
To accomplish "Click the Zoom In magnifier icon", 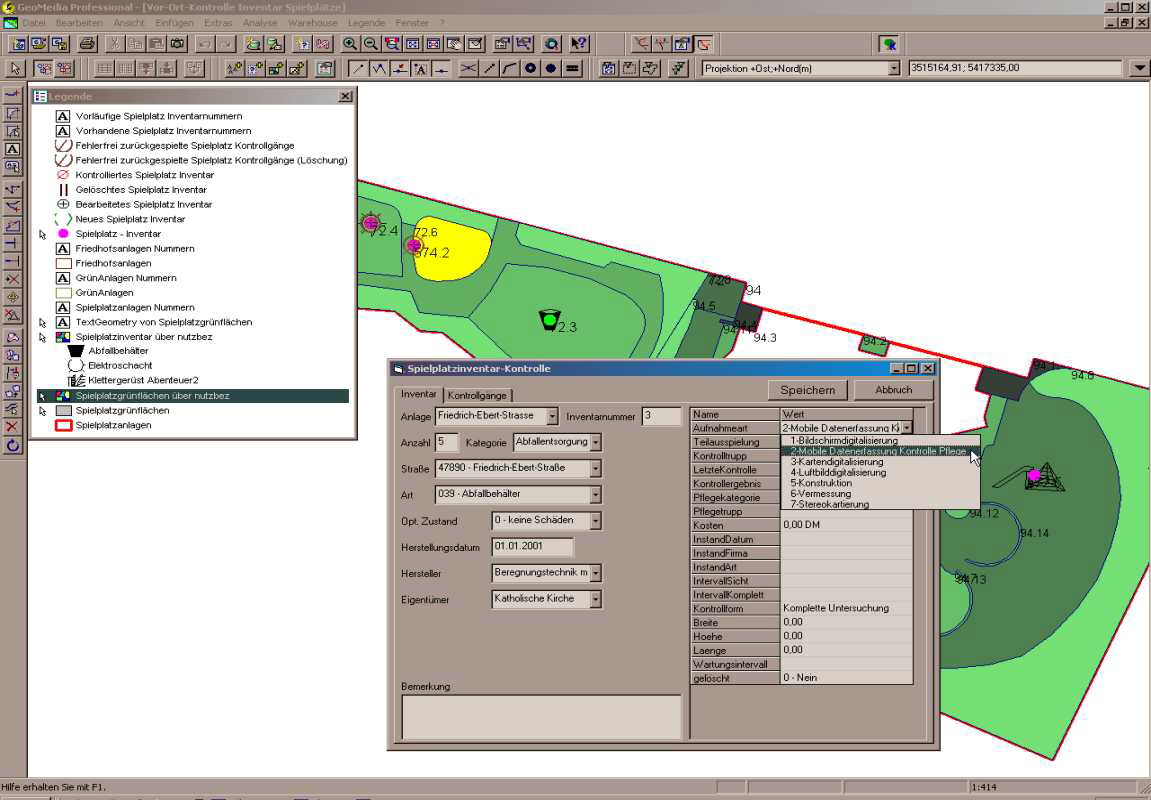I will point(350,44).
